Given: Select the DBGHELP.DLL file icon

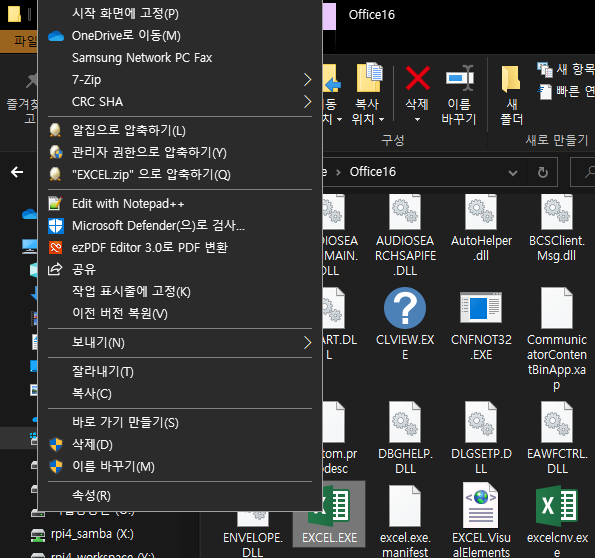Looking at the screenshot, I should pyautogui.click(x=405, y=422).
